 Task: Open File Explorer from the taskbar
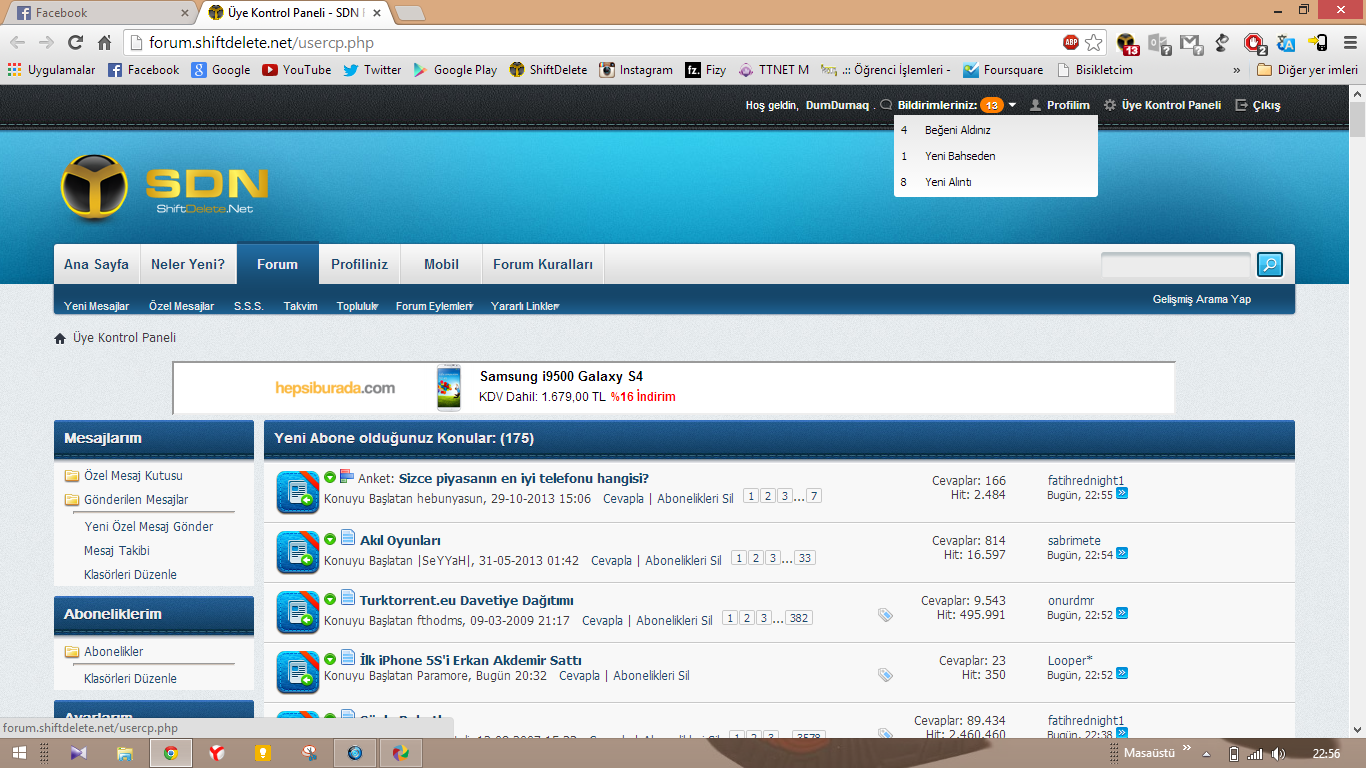pos(125,753)
